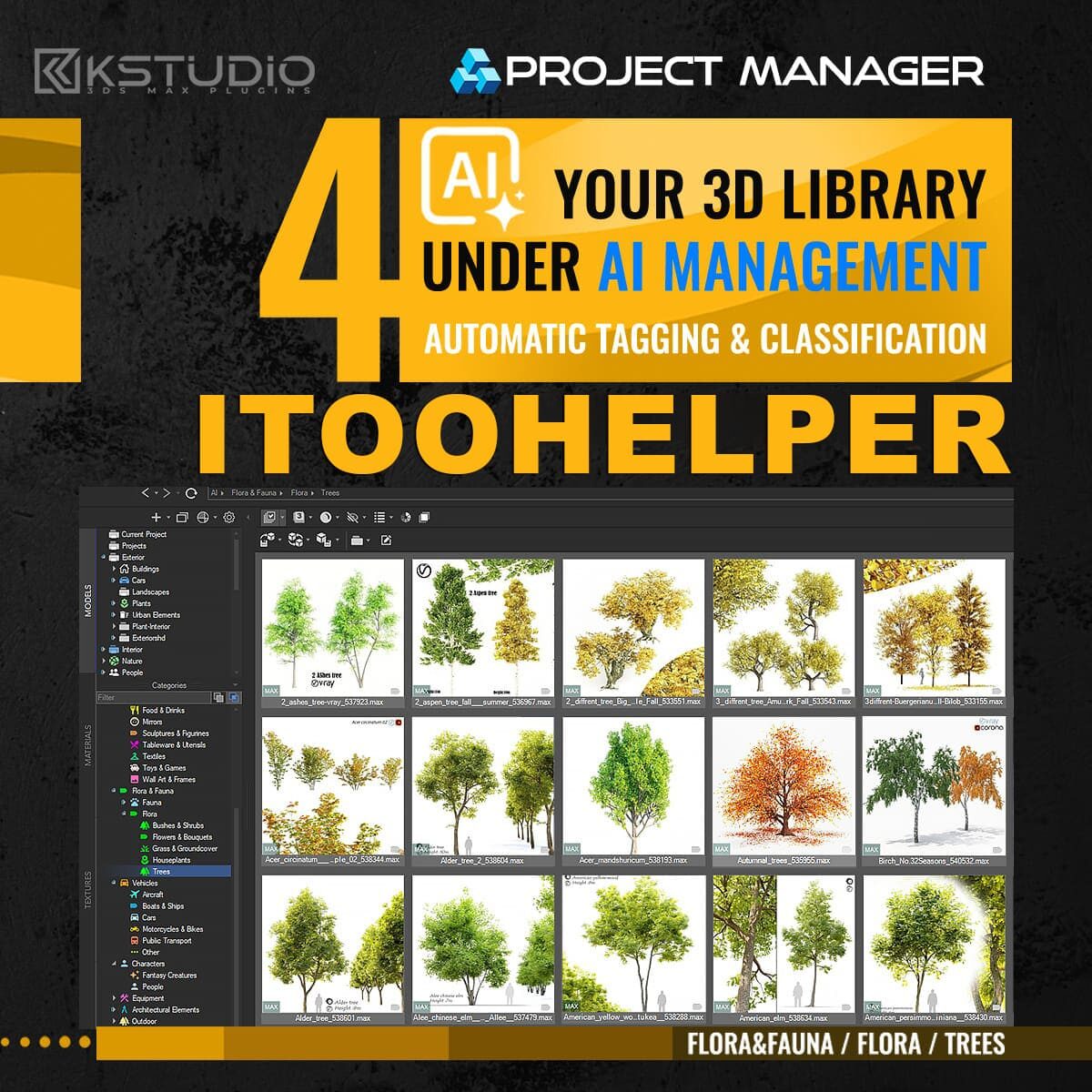The image size is (1092, 1092).
Task: Expand the Equipment category
Action: [113, 998]
